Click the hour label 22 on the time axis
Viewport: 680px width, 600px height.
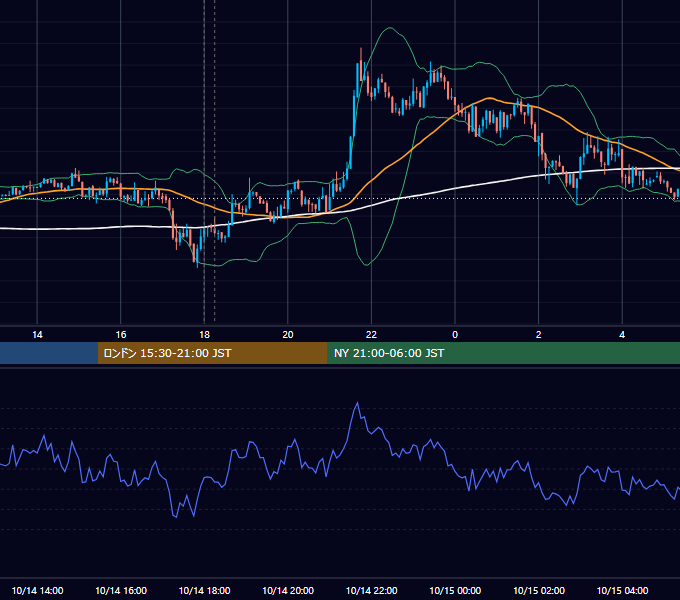[x=371, y=335]
